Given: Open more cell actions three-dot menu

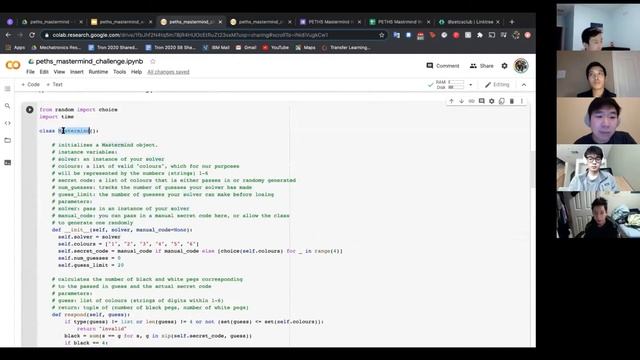Looking at the screenshot, I should (522, 101).
